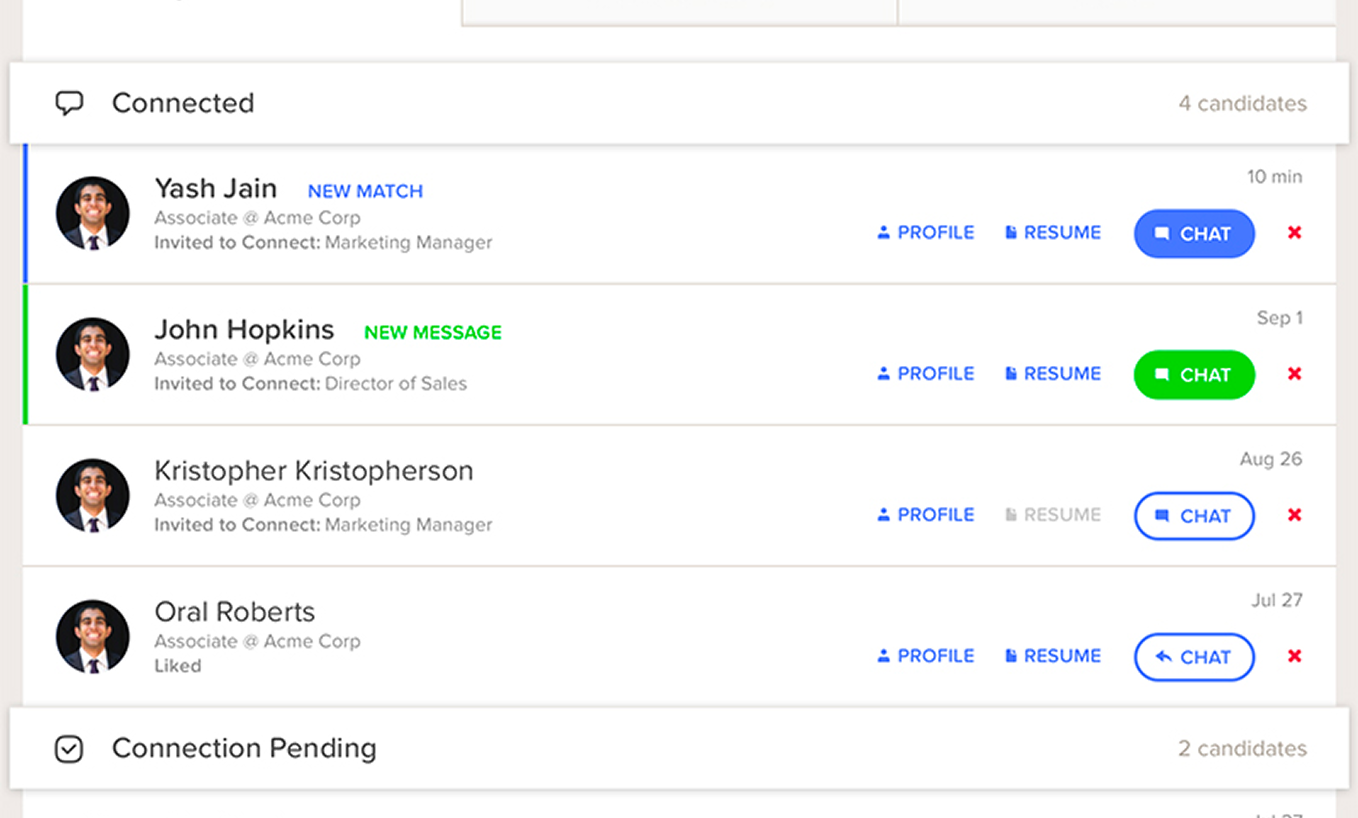The width and height of the screenshot is (1358, 818).
Task: Reply via chat to Oral Roberts
Action: pyautogui.click(x=1194, y=657)
